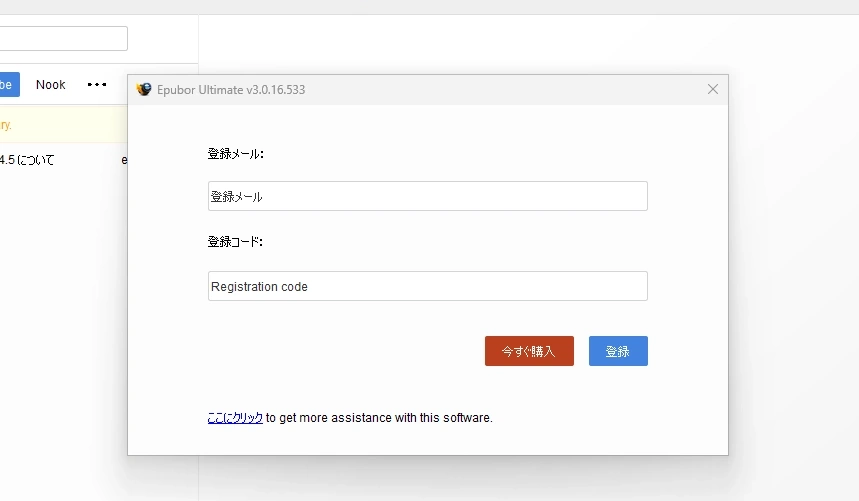Click the 登録コード: label text
The width and height of the screenshot is (859, 501).
coord(235,242)
